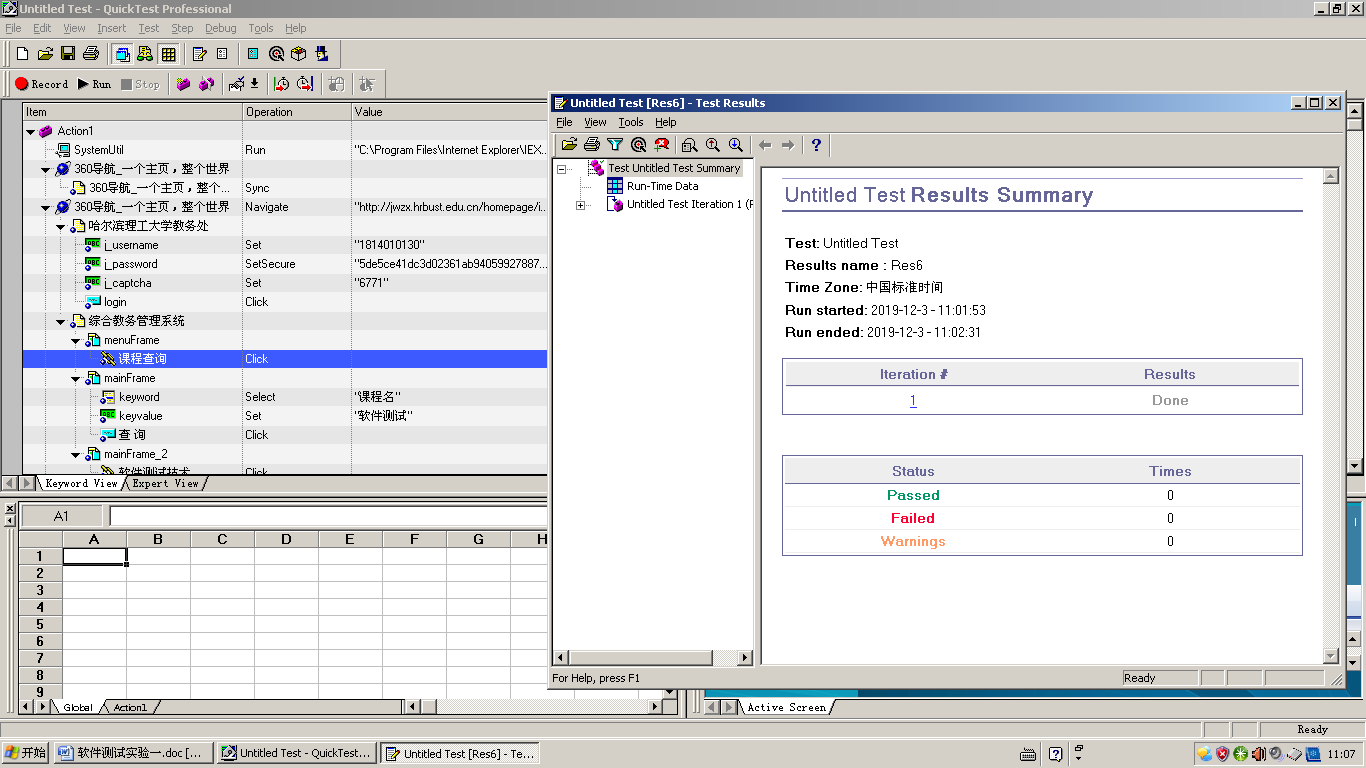The height and width of the screenshot is (768, 1366).
Task: Toggle the Active Screen toolbar button
Action: [122, 54]
